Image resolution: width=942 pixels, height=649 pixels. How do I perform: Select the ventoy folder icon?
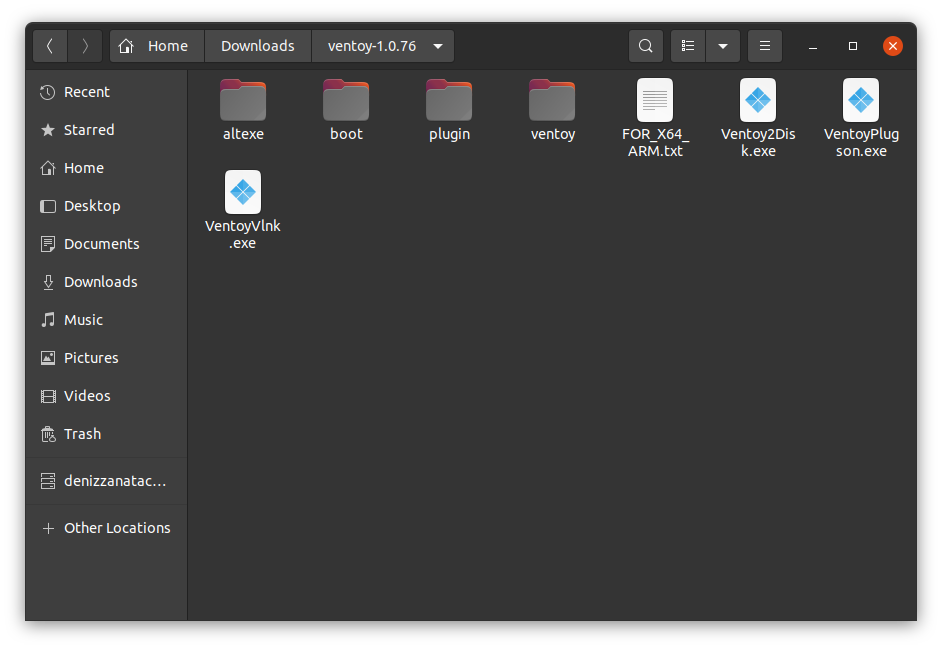pyautogui.click(x=552, y=100)
